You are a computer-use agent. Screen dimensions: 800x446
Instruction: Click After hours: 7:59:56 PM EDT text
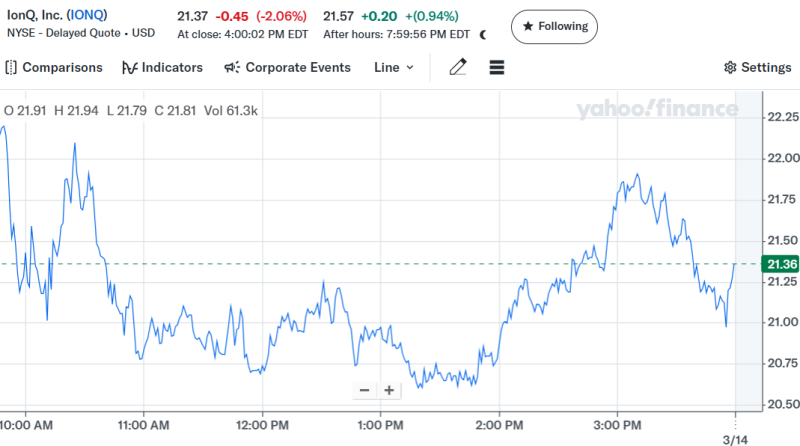396,35
